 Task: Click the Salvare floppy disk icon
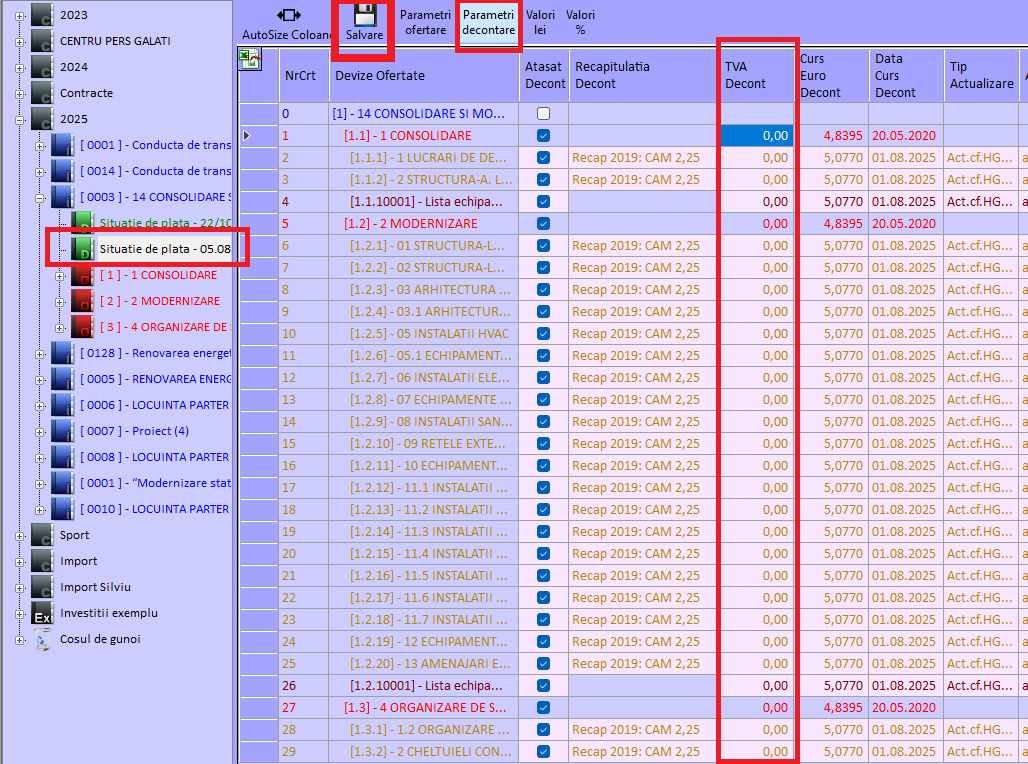[364, 16]
